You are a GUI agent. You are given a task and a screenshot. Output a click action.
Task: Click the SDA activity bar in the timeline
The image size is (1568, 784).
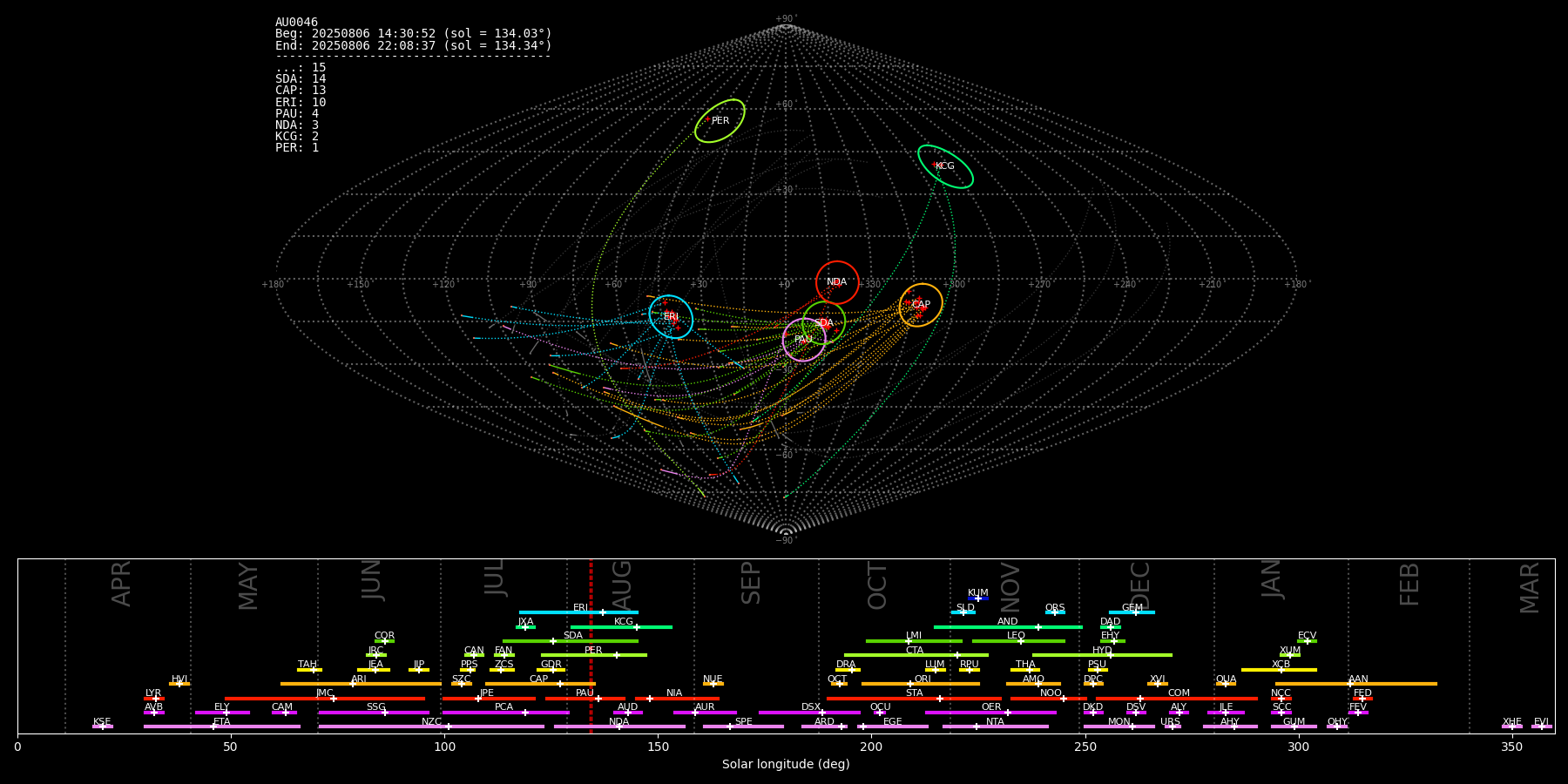(x=570, y=640)
